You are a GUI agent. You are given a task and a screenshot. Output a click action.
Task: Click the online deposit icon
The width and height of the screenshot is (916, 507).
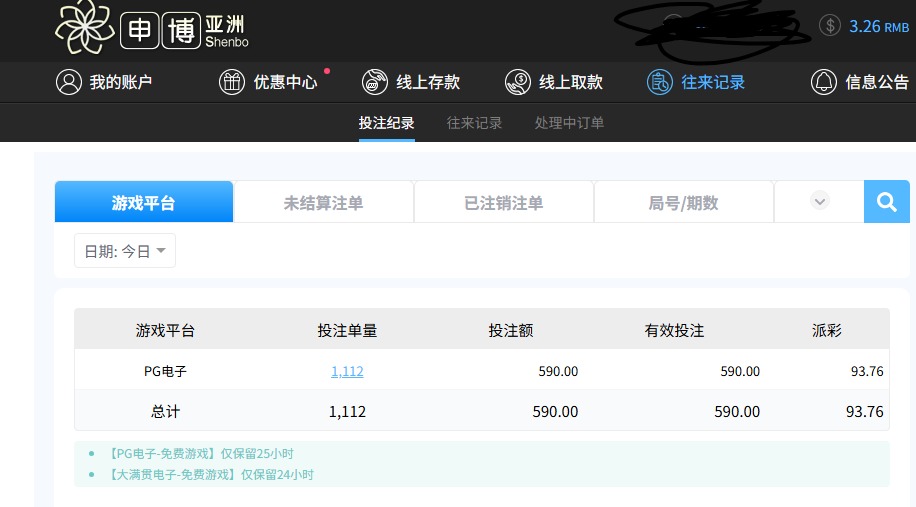click(375, 82)
